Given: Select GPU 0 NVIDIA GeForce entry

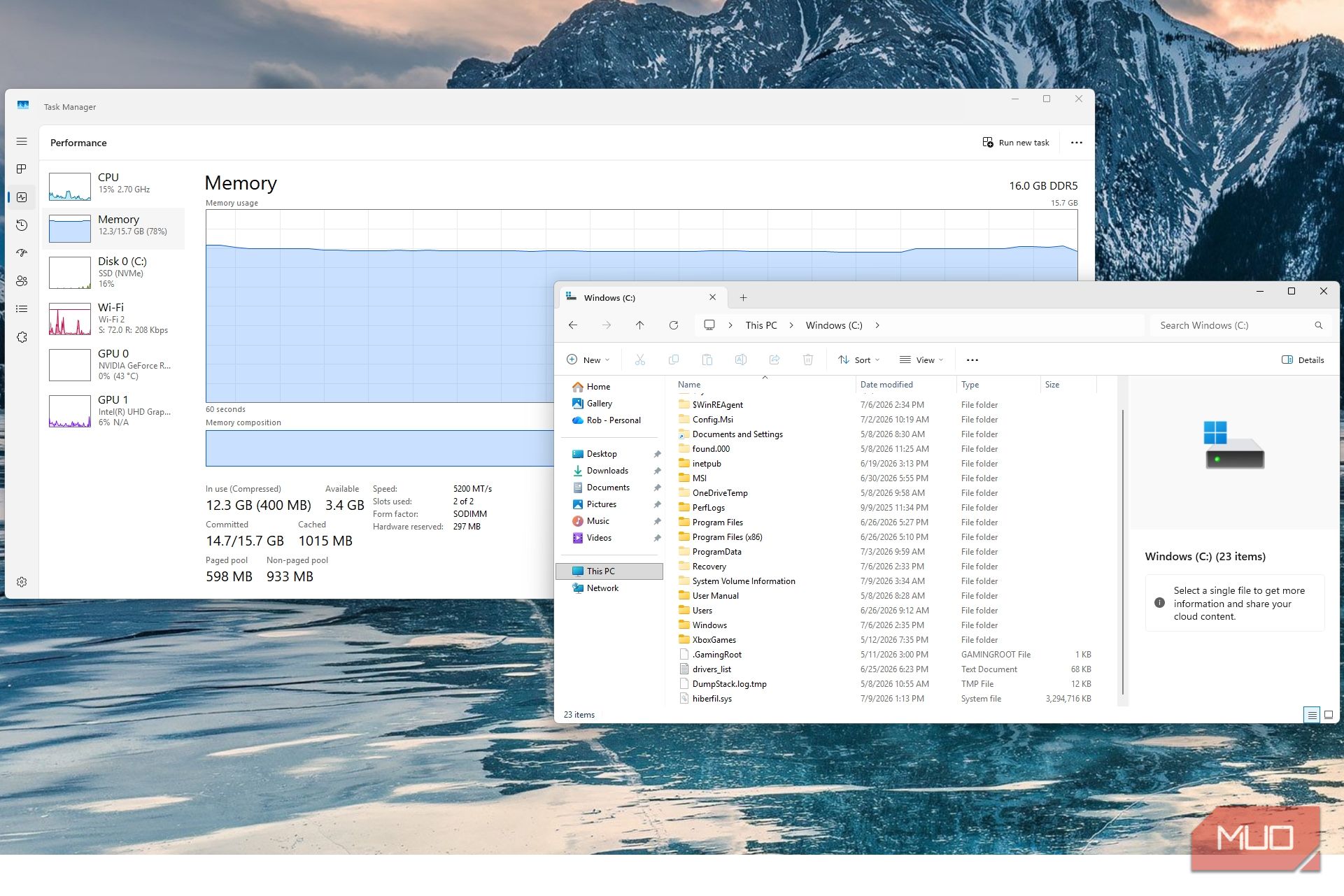Looking at the screenshot, I should (x=113, y=364).
